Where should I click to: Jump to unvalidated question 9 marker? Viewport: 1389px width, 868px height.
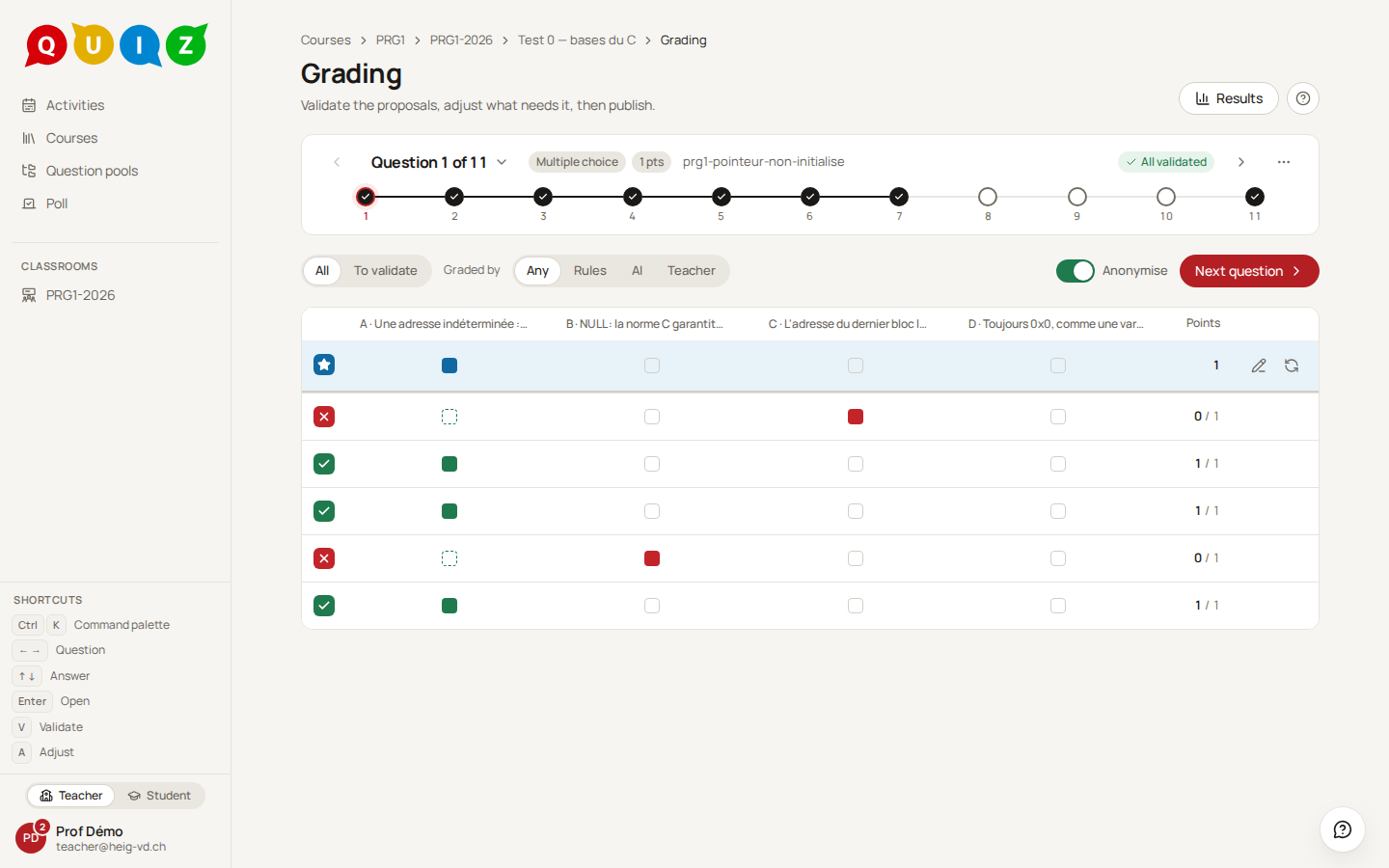(x=1077, y=197)
